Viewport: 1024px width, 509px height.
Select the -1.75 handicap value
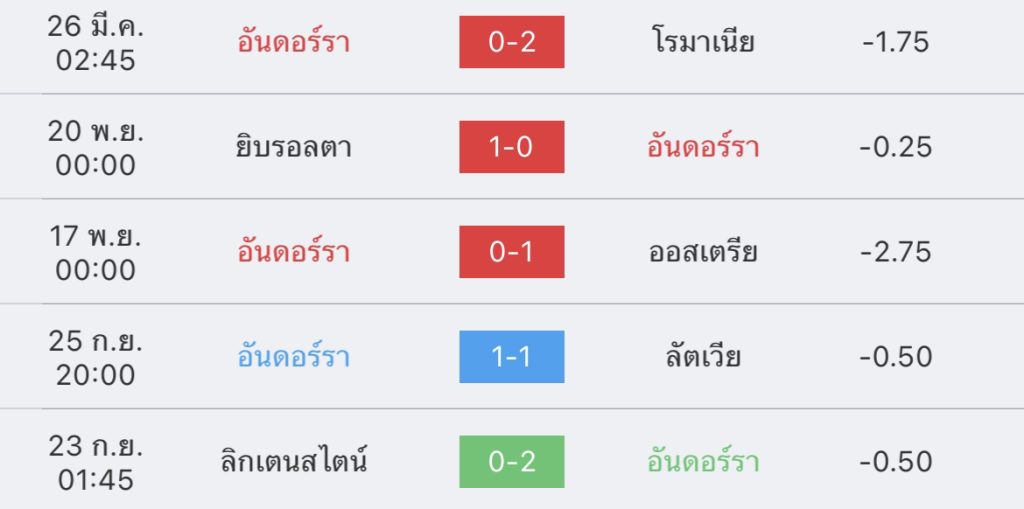pyautogui.click(x=895, y=42)
